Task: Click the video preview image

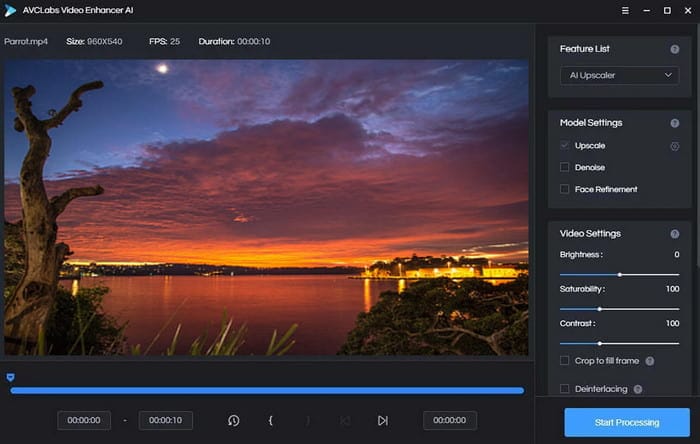Action: (266, 207)
